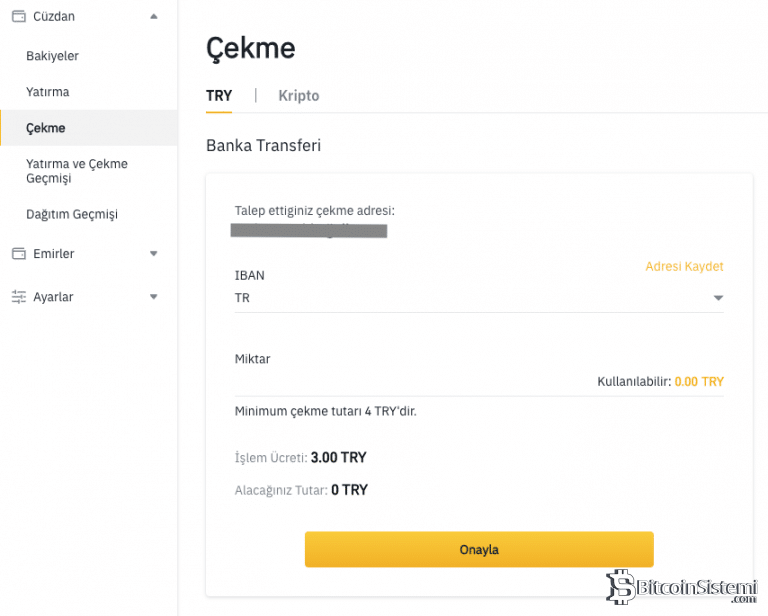
Task: Expand the Emirler section arrow
Action: (153, 254)
